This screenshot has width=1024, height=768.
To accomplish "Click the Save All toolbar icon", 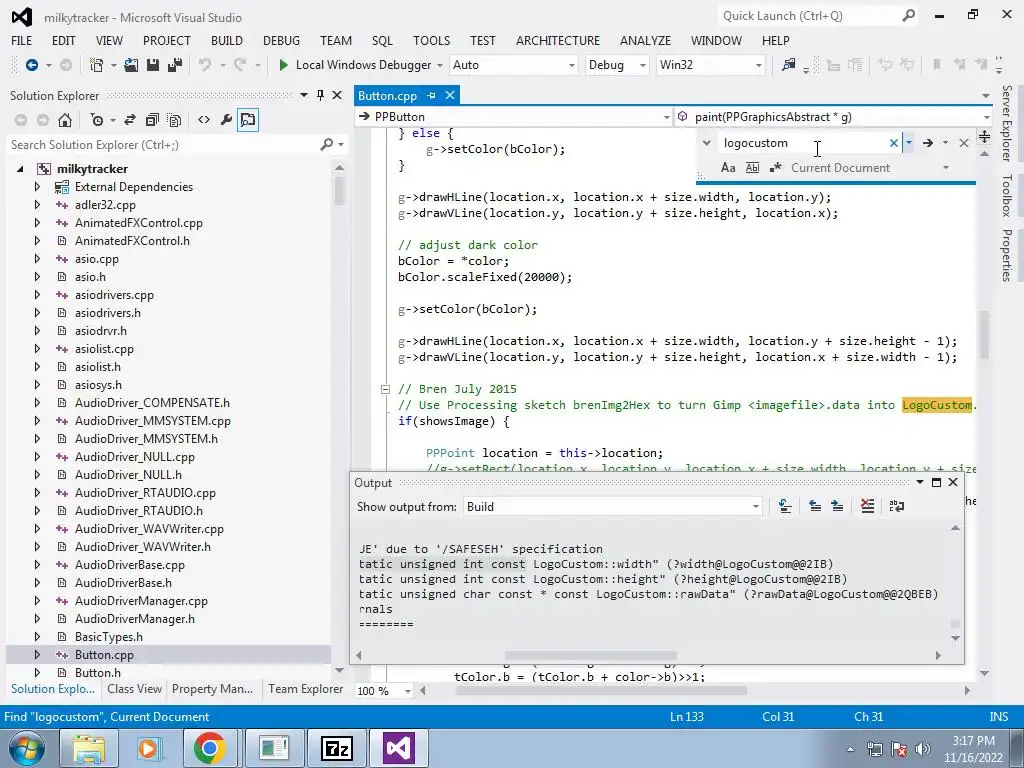I will click(x=175, y=65).
